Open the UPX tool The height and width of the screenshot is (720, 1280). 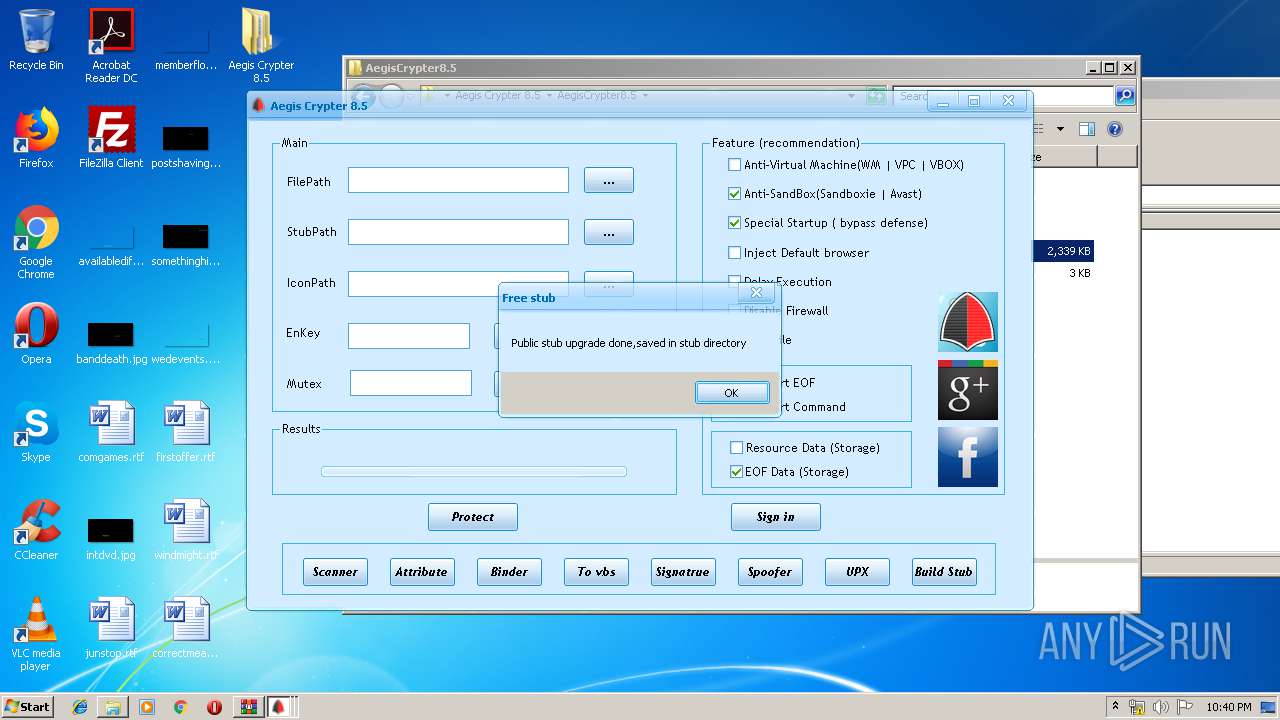click(x=857, y=572)
